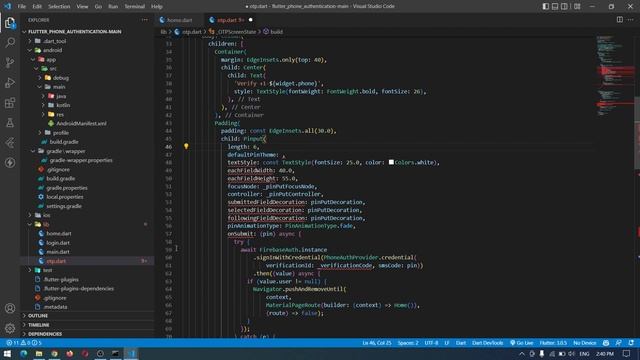The image size is (640, 360).
Task: Open Source Control view
Action: pos(10,62)
